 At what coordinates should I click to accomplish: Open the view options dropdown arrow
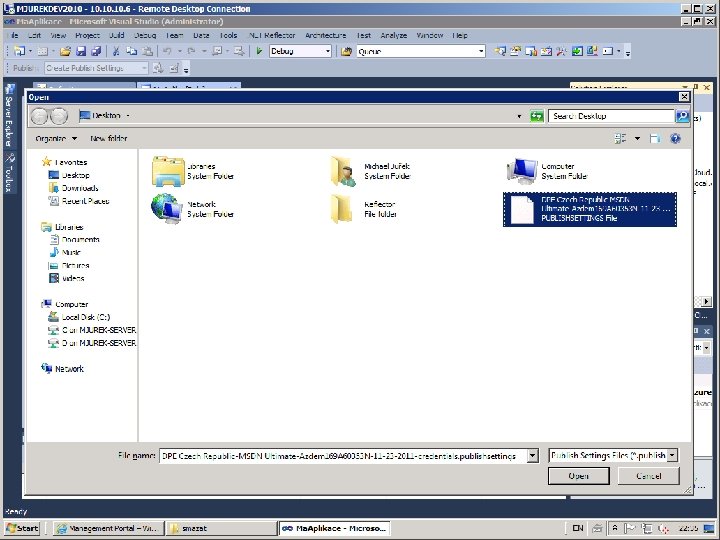637,138
